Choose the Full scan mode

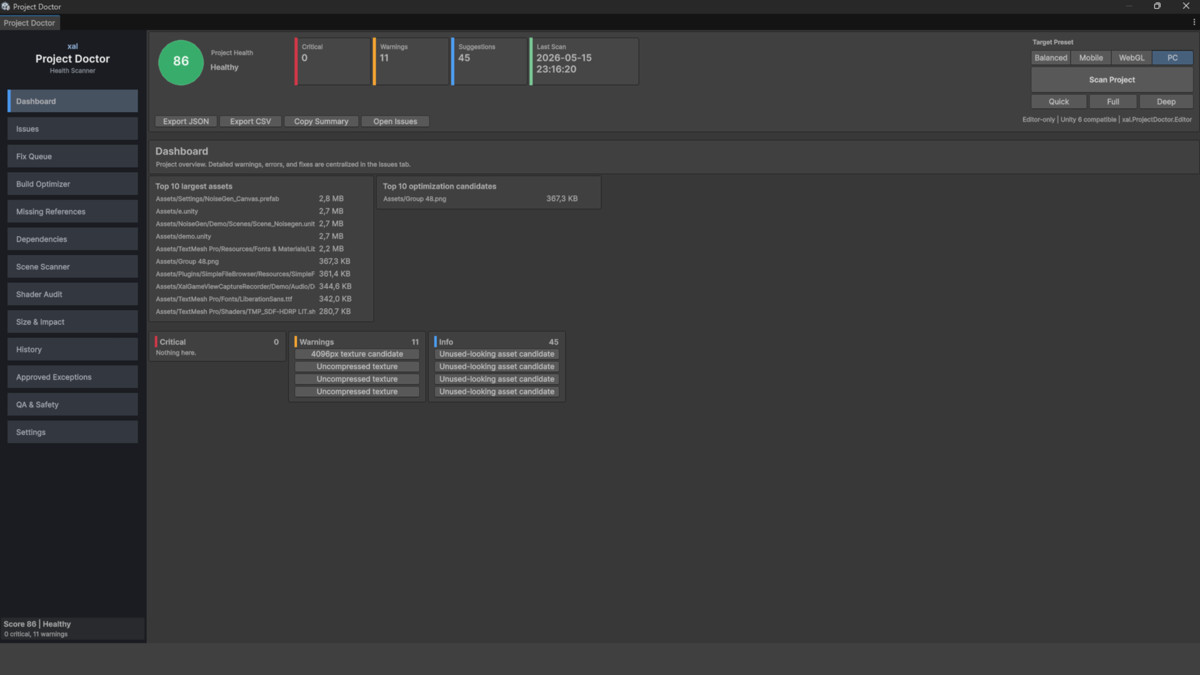pyautogui.click(x=1112, y=101)
